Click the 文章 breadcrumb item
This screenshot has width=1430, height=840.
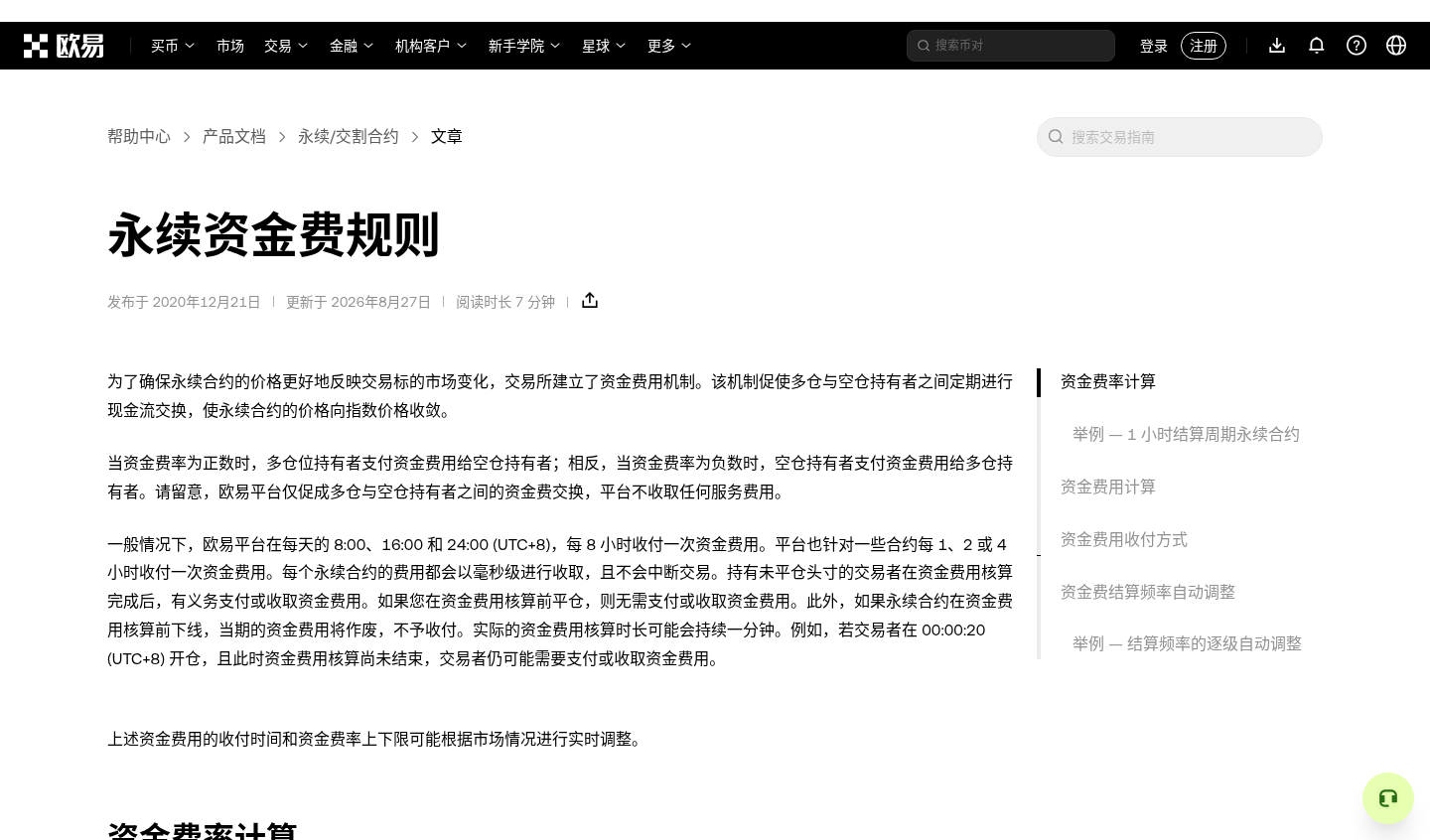(x=447, y=136)
